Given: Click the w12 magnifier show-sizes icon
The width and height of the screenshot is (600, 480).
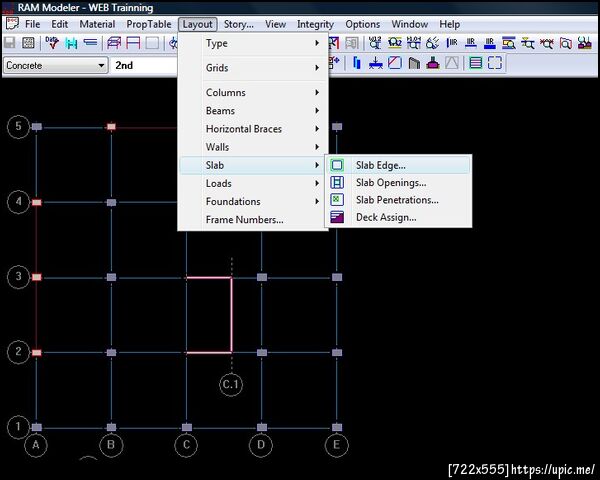Looking at the screenshot, I should click(375, 43).
